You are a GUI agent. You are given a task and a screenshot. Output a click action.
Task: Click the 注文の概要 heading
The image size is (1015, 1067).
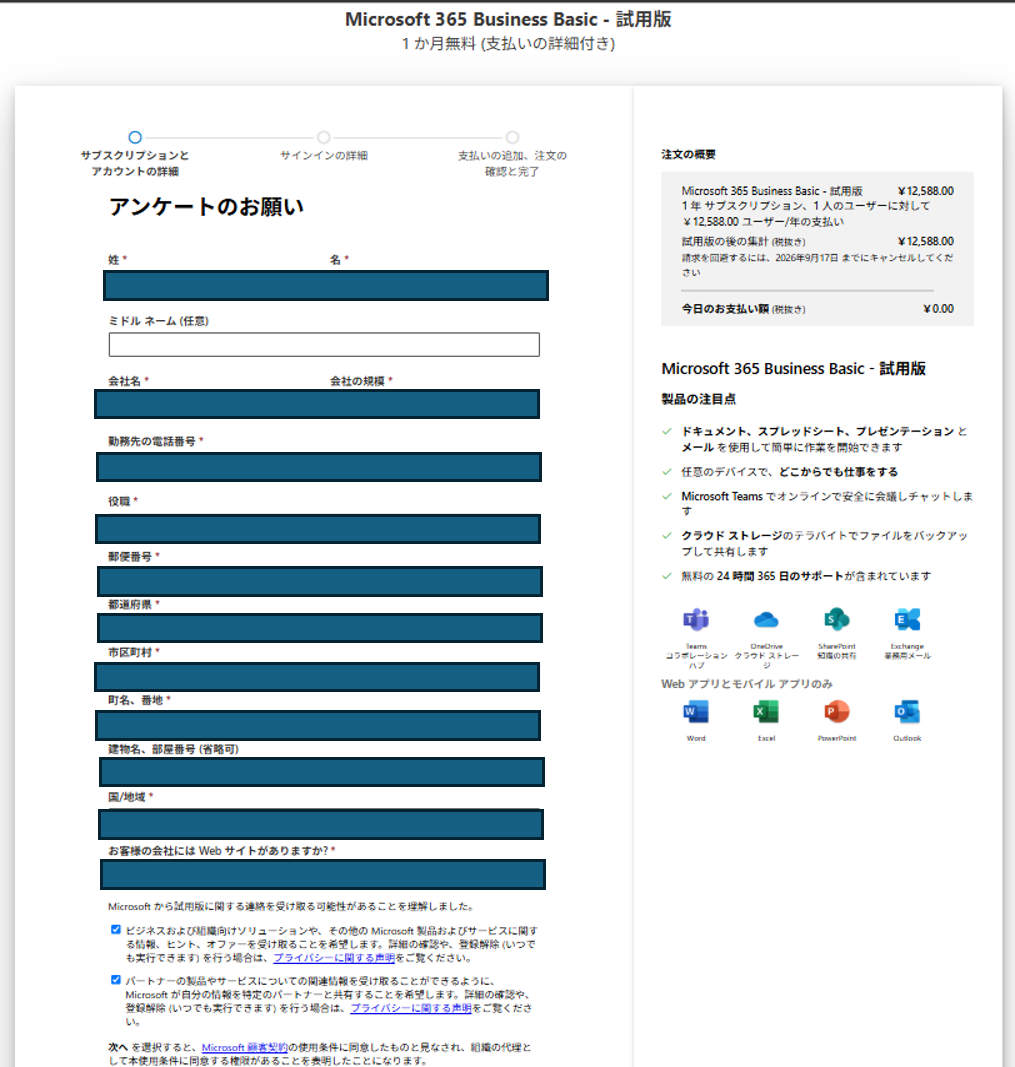[688, 154]
